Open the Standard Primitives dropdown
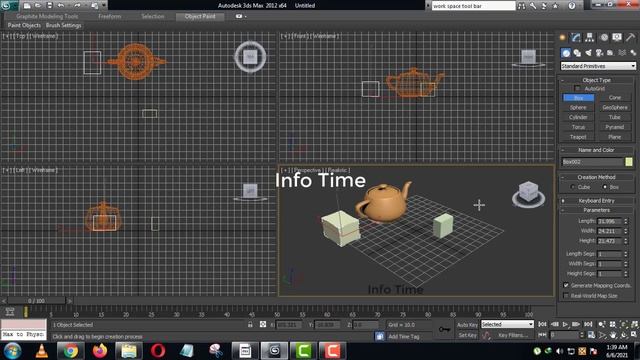Image resolution: width=640 pixels, height=360 pixels. coord(598,66)
